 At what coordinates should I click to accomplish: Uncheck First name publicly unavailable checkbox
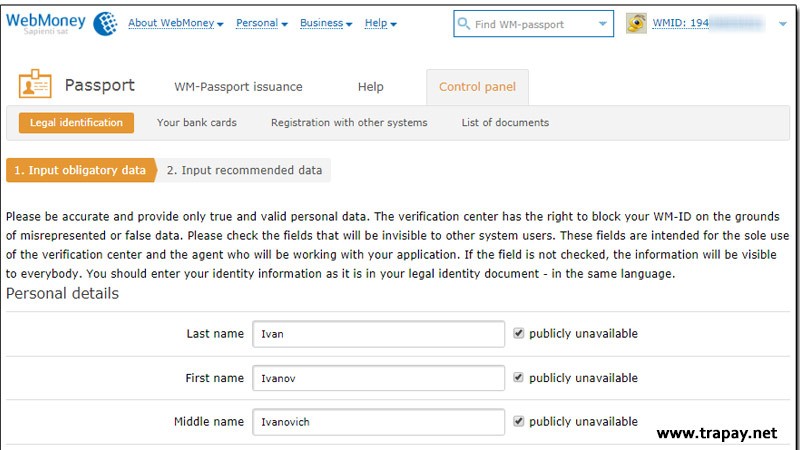point(518,378)
